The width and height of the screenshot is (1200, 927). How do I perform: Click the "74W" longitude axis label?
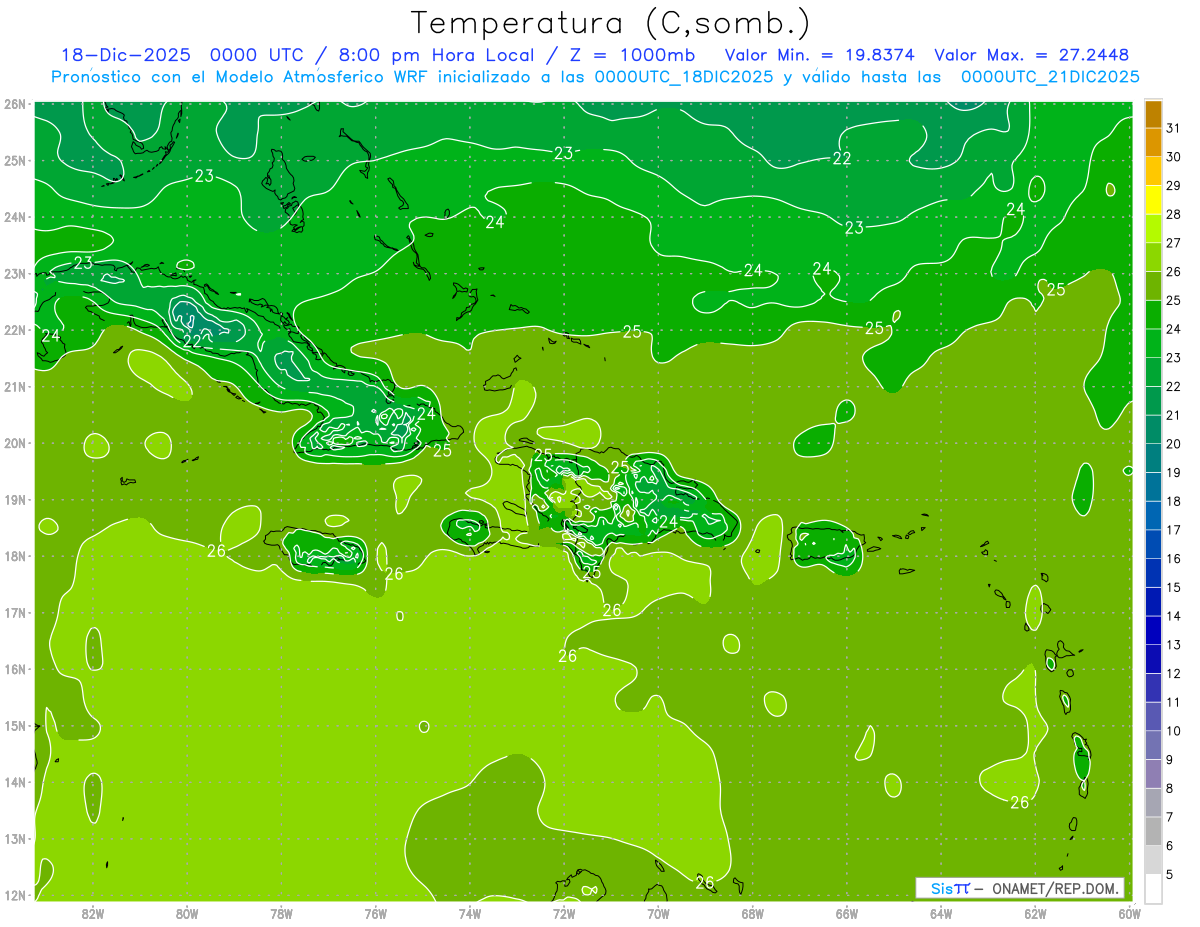coord(469,912)
